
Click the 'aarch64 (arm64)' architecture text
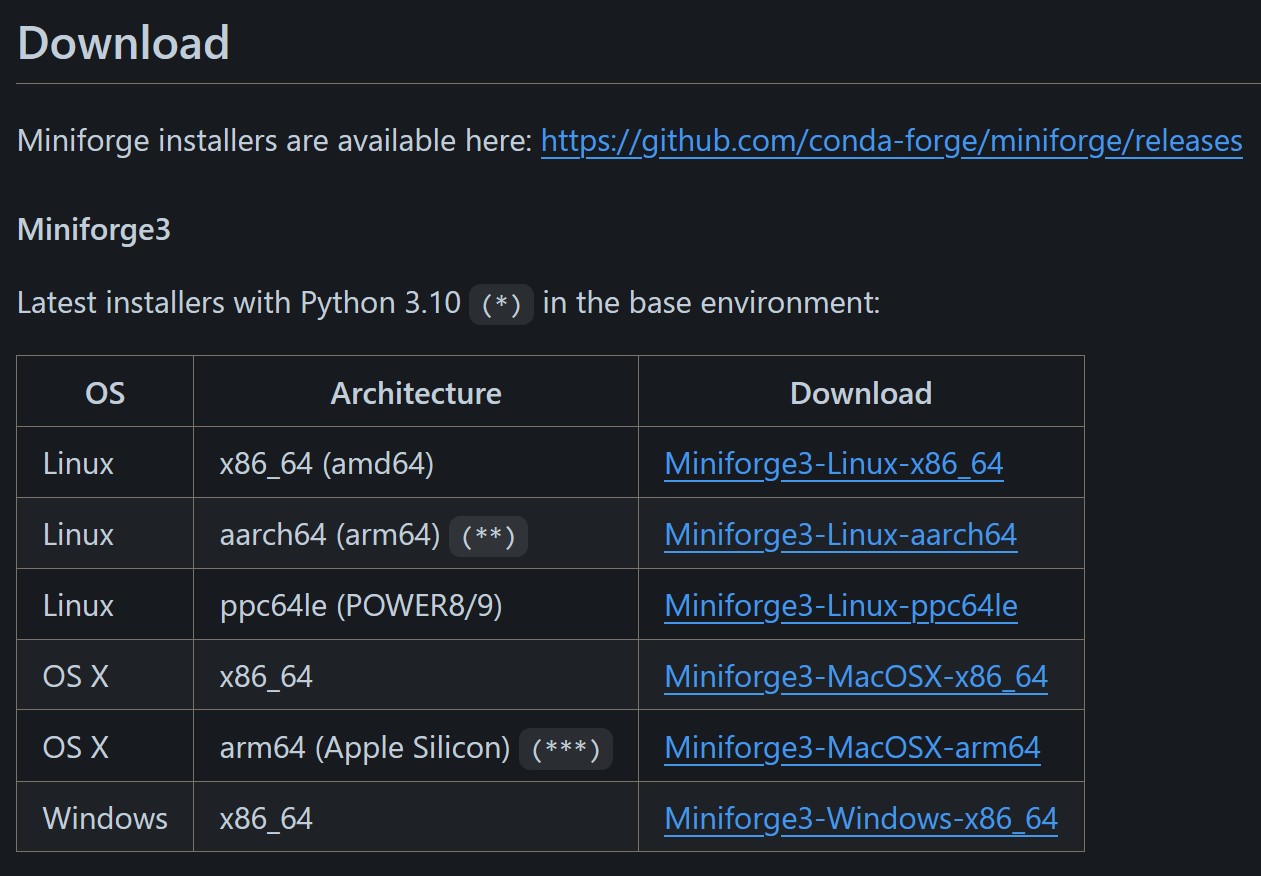coord(330,535)
